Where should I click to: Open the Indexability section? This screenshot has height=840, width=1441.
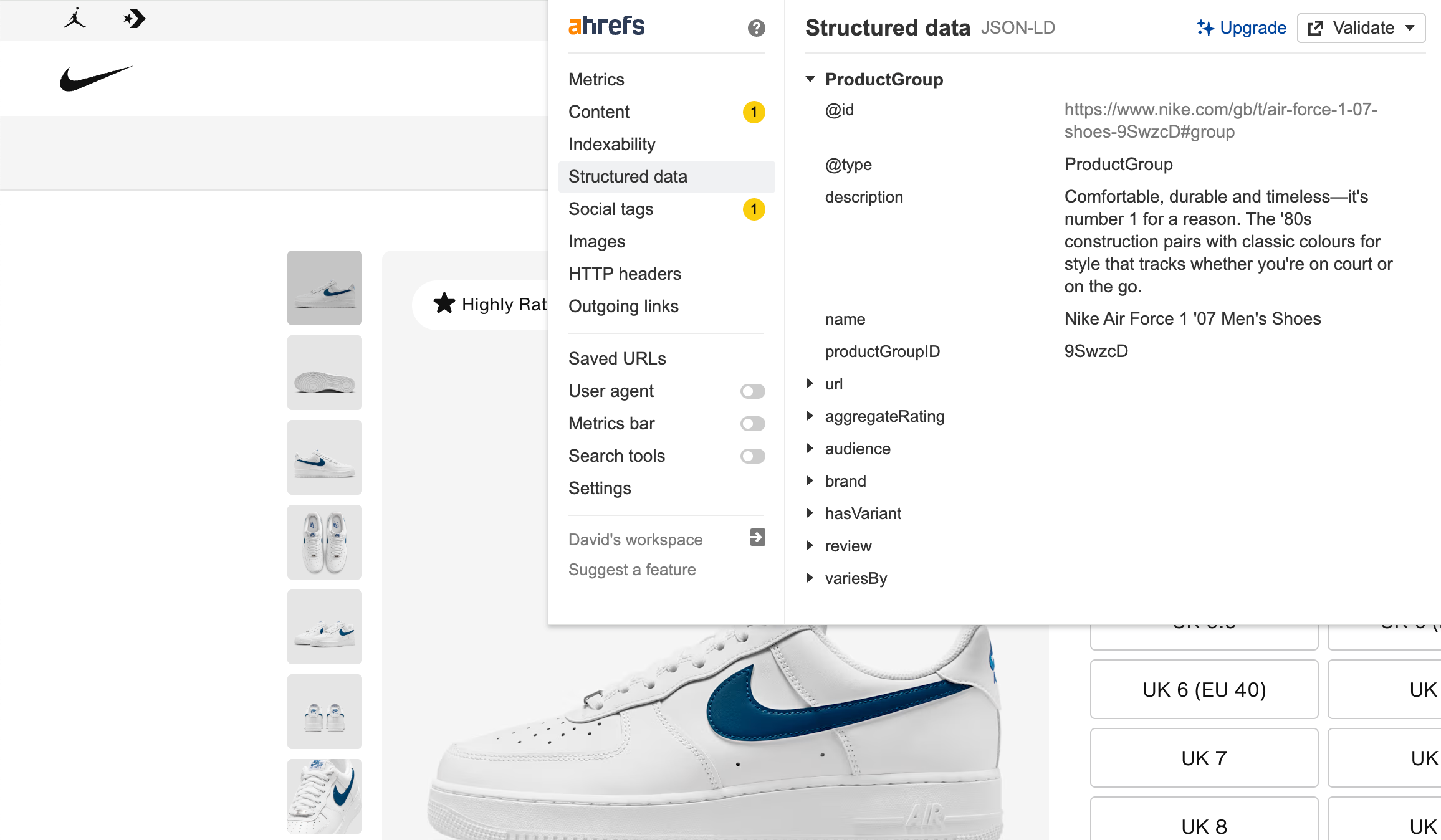tap(611, 145)
